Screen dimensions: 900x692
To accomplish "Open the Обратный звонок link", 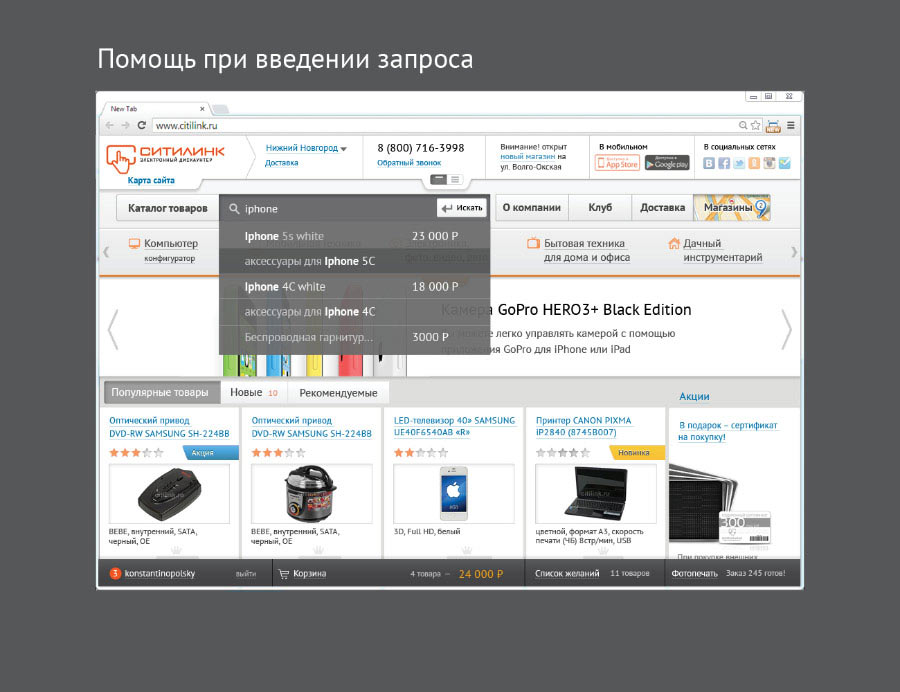I will 408,162.
